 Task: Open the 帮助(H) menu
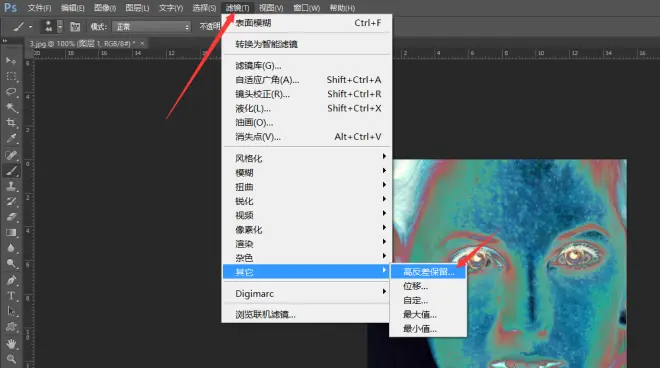342,8
